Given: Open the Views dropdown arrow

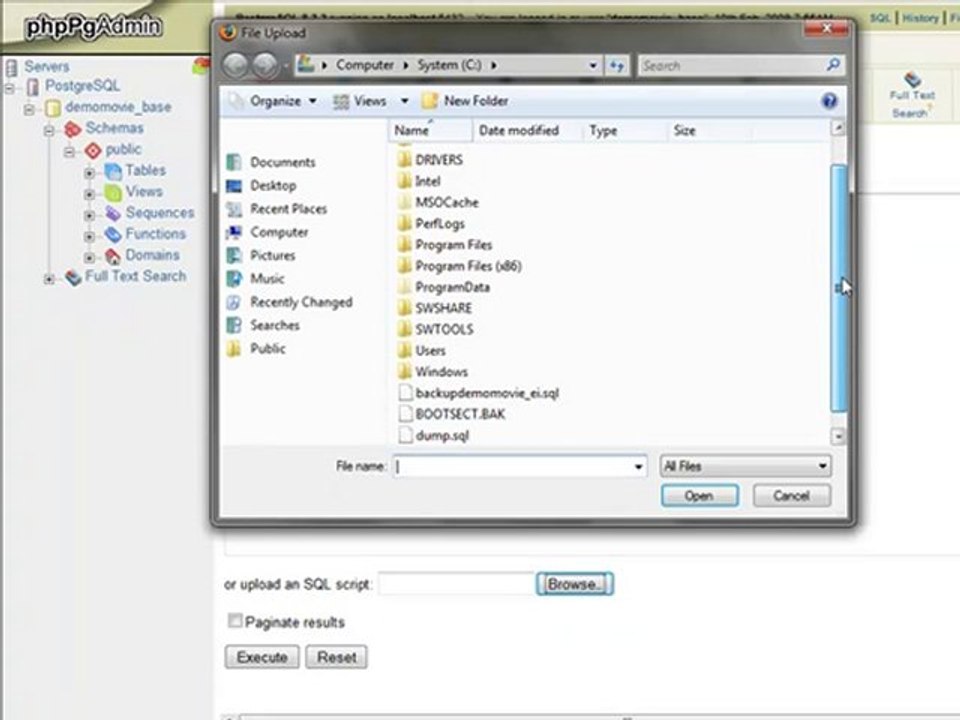Looking at the screenshot, I should 404,101.
